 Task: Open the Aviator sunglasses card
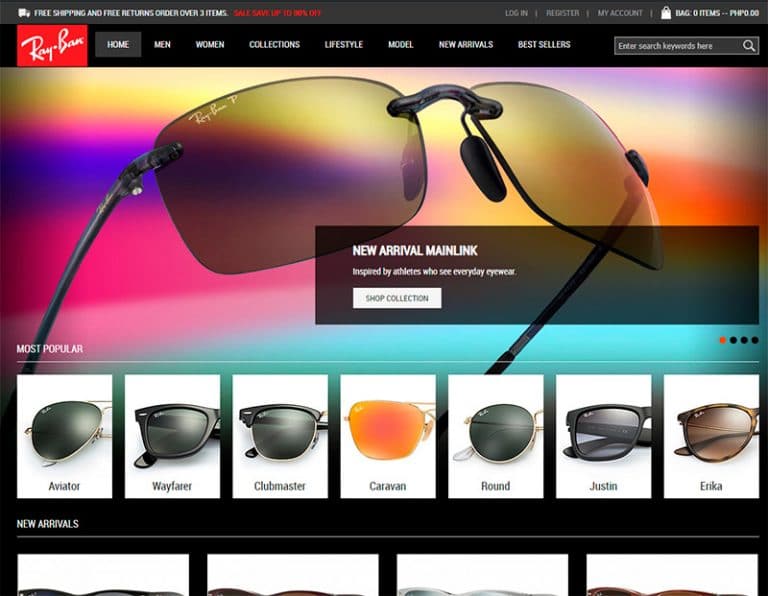coord(65,436)
